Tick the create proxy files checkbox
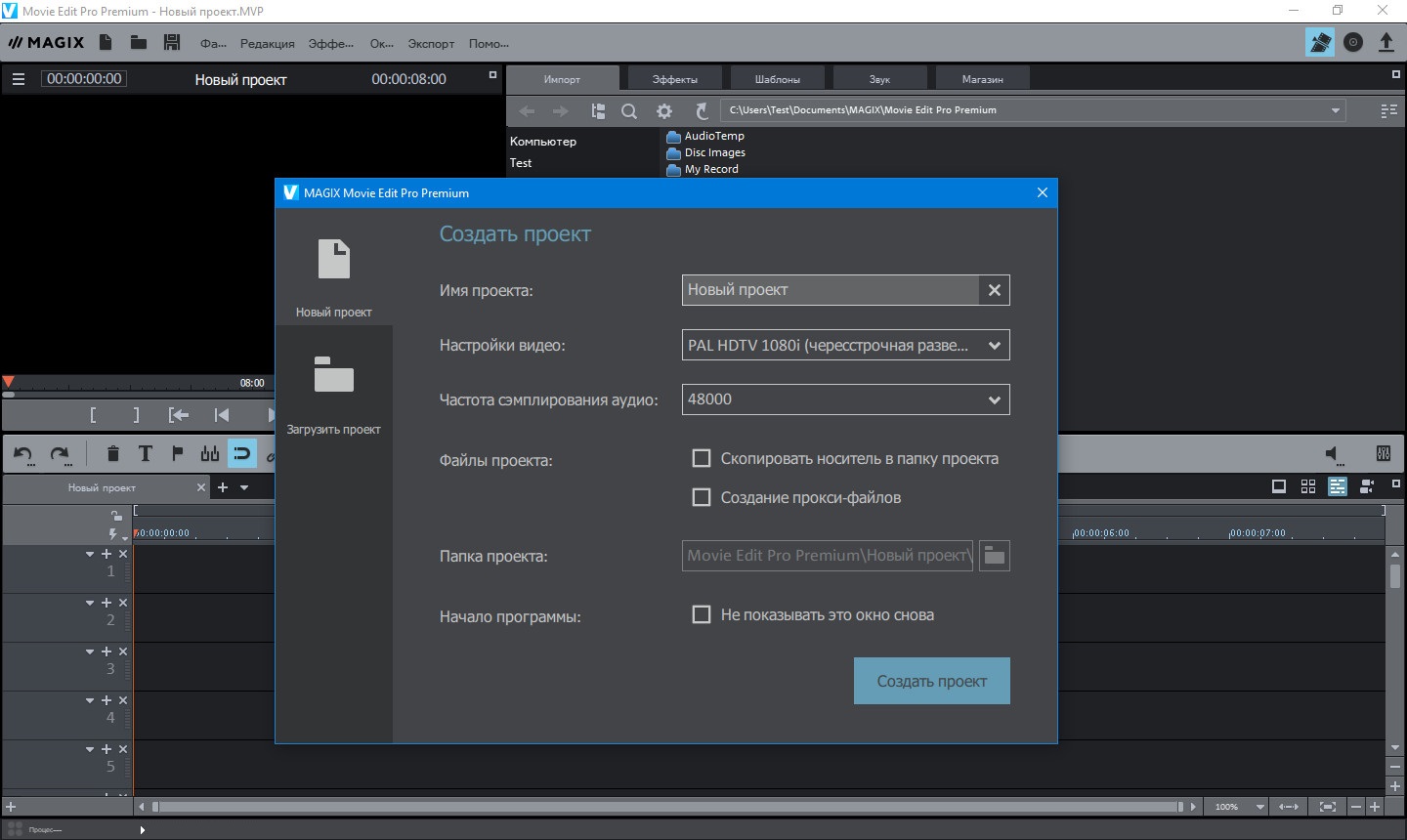 (702, 497)
